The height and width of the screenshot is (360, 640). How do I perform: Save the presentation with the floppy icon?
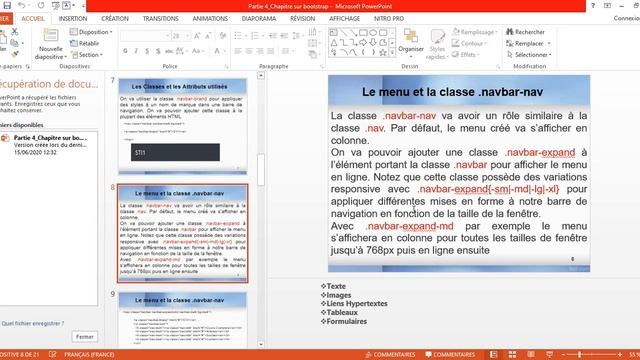(7, 5)
